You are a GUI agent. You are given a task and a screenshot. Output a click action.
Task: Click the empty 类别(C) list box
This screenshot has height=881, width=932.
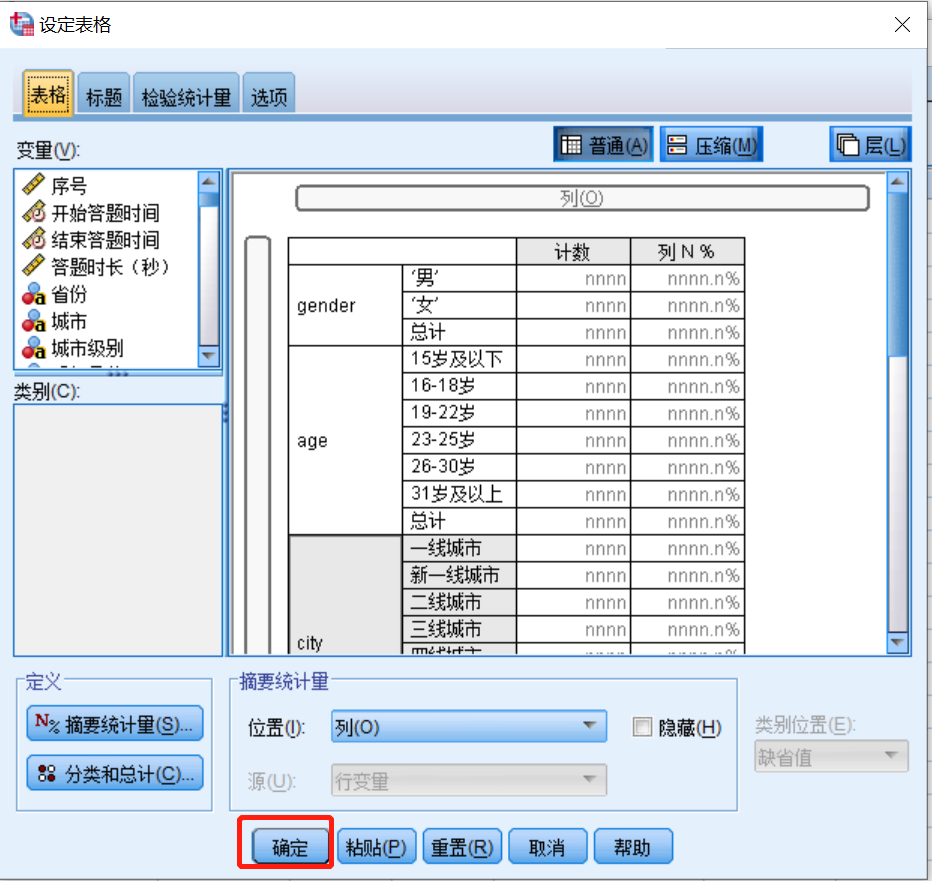pyautogui.click(x=118, y=530)
